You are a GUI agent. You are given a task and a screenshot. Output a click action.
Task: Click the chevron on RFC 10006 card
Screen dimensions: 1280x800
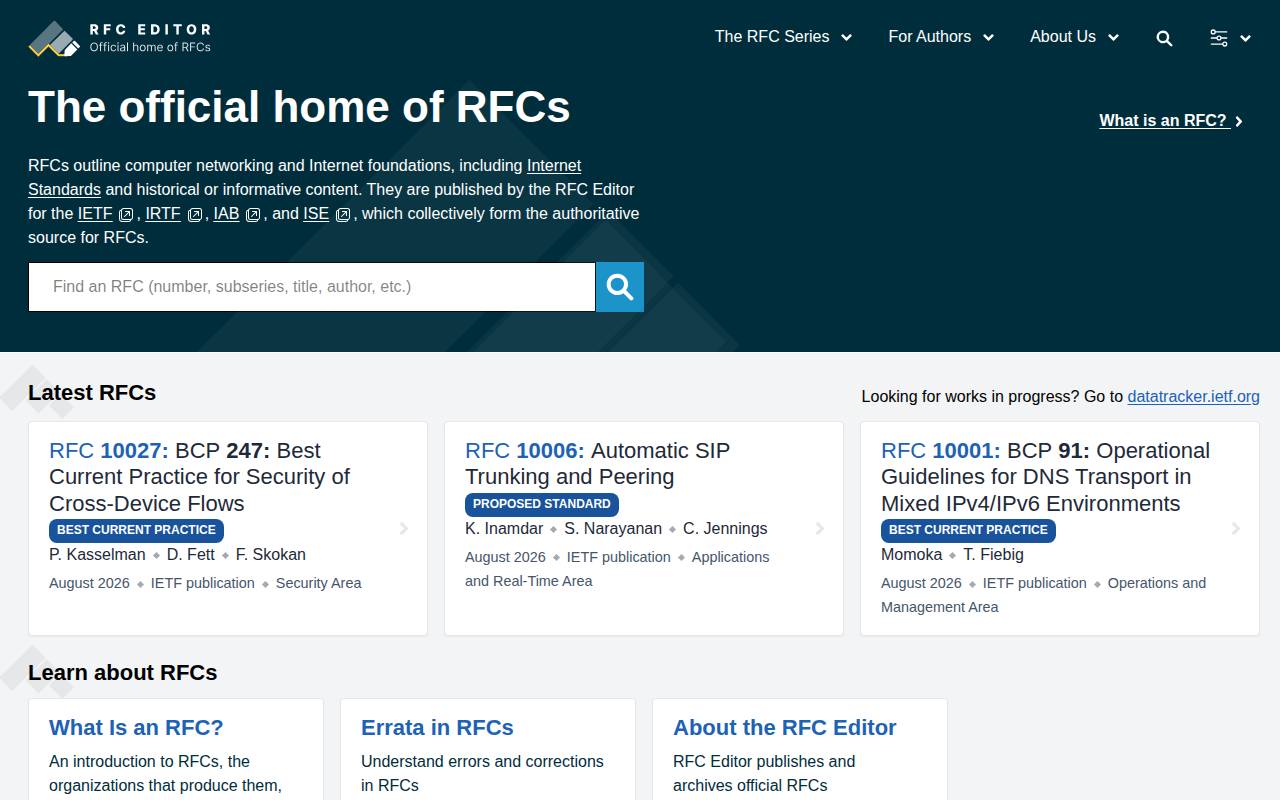tap(820, 528)
